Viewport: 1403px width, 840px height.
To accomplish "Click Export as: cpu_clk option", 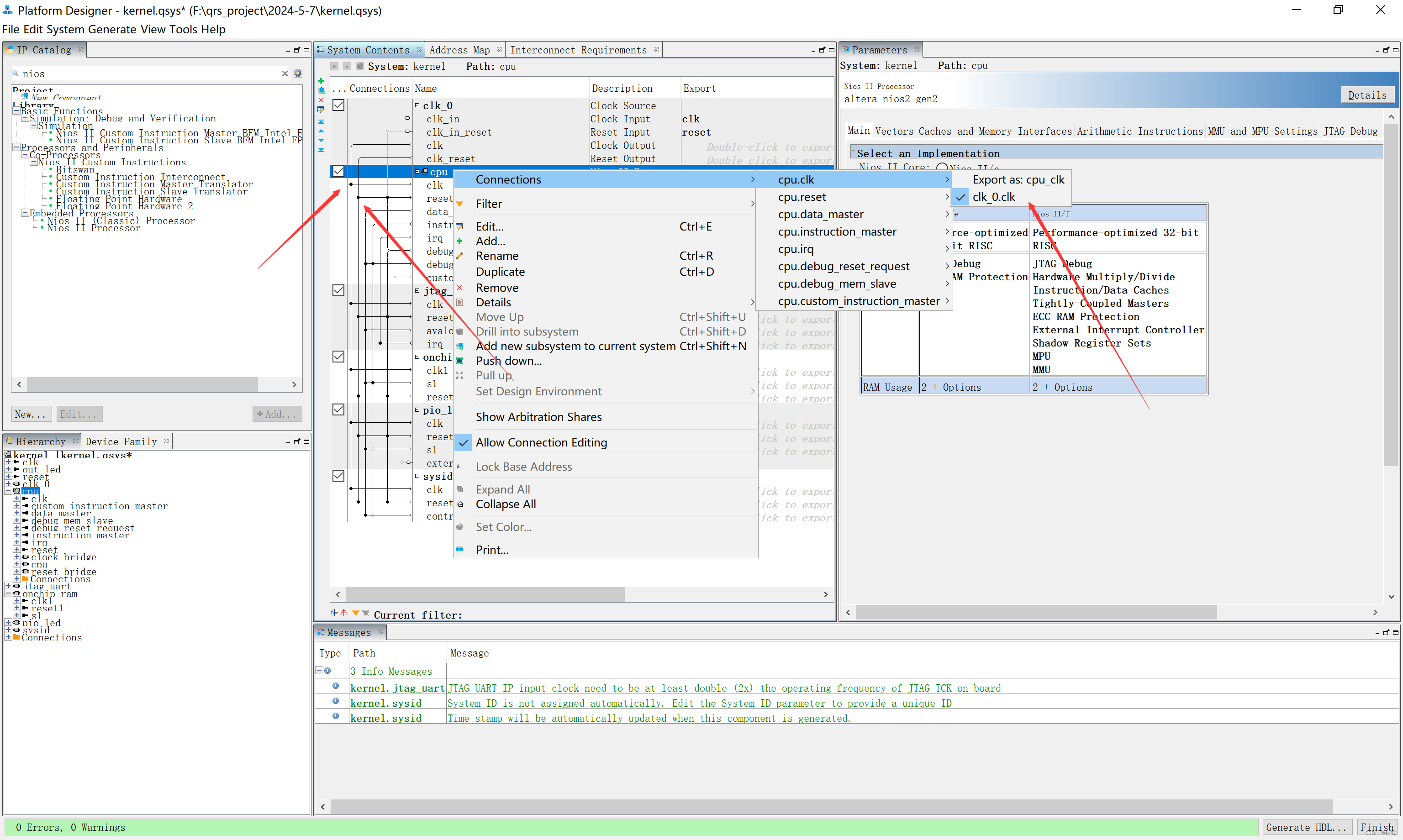I will pyautogui.click(x=1012, y=179).
